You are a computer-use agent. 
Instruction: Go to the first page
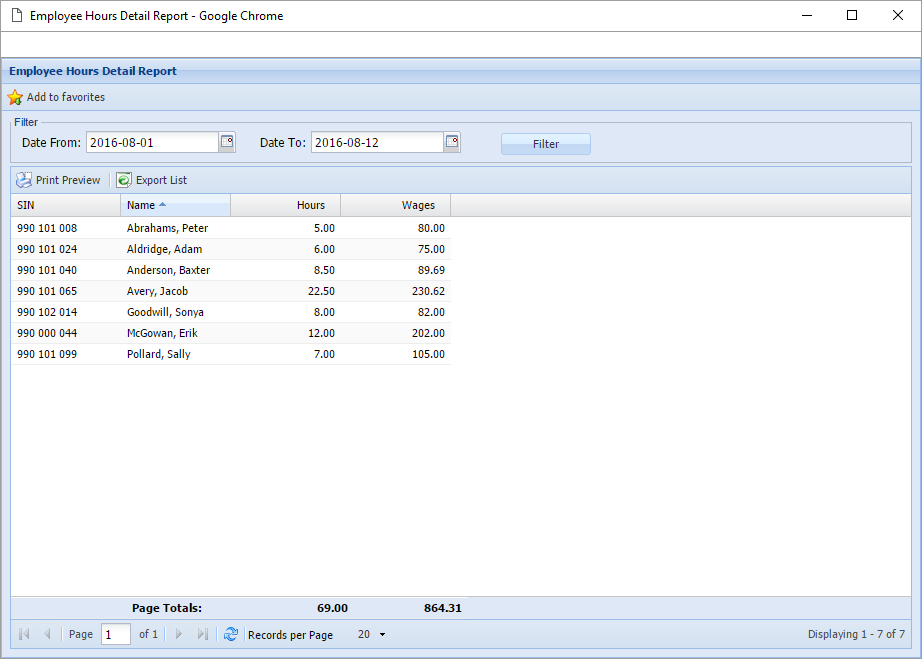[x=24, y=634]
